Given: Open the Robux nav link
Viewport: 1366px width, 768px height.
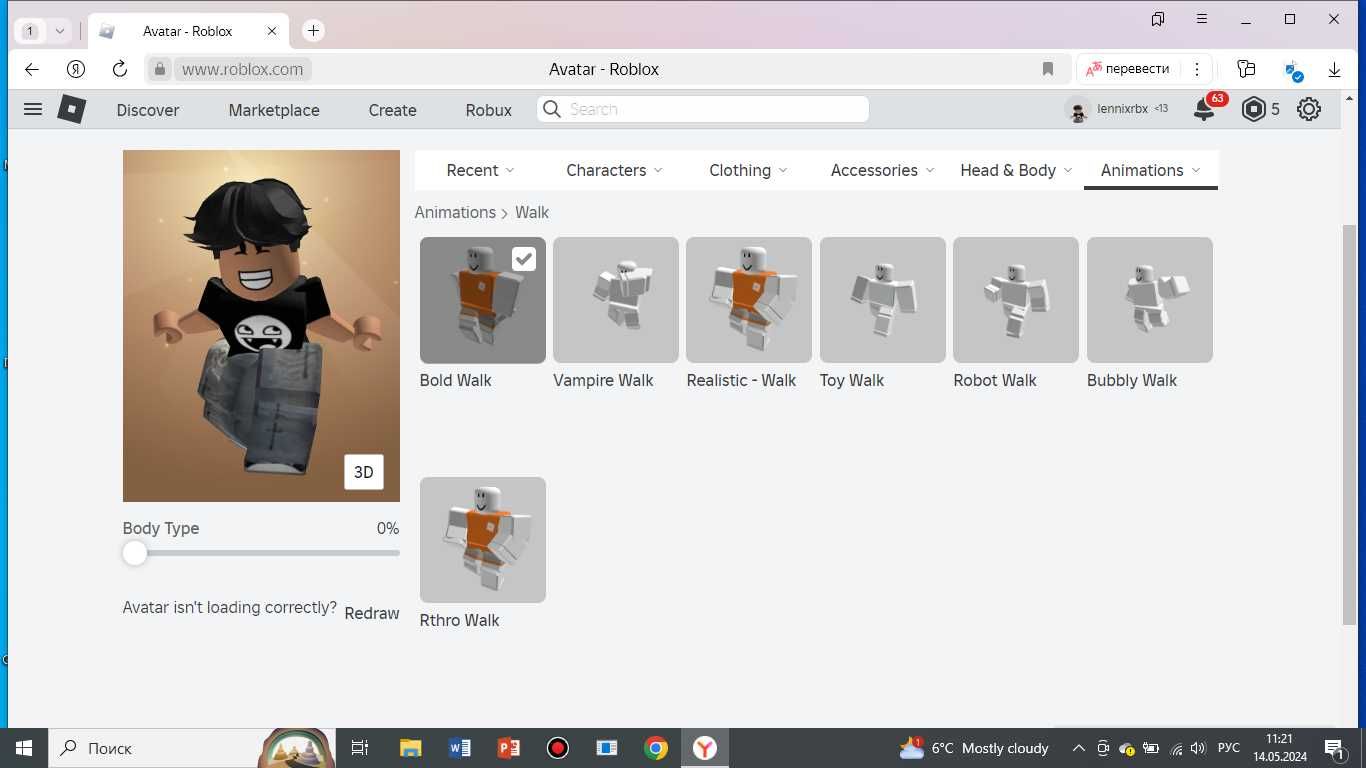Looking at the screenshot, I should coord(488,110).
